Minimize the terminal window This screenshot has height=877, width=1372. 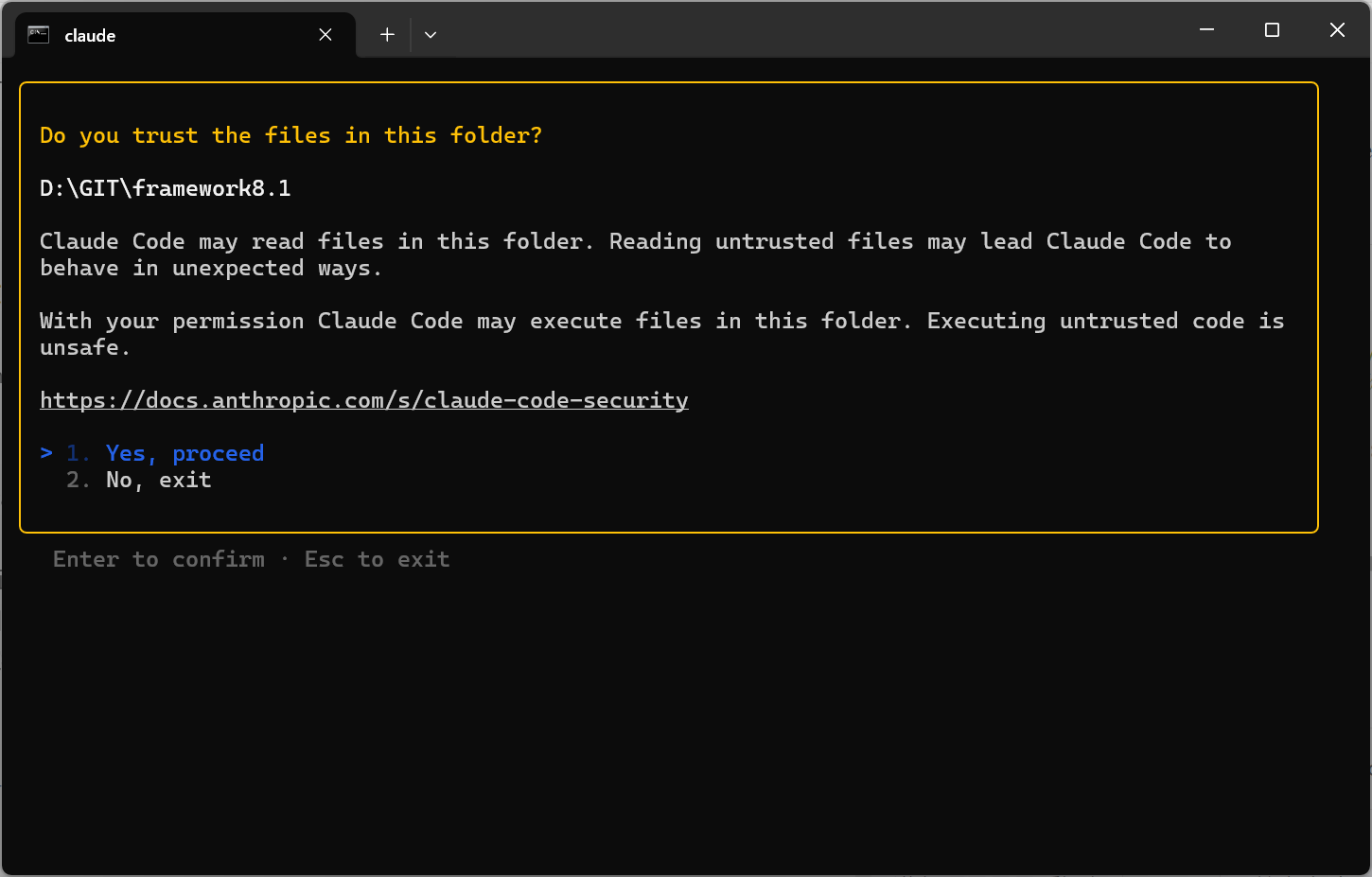[x=1206, y=30]
